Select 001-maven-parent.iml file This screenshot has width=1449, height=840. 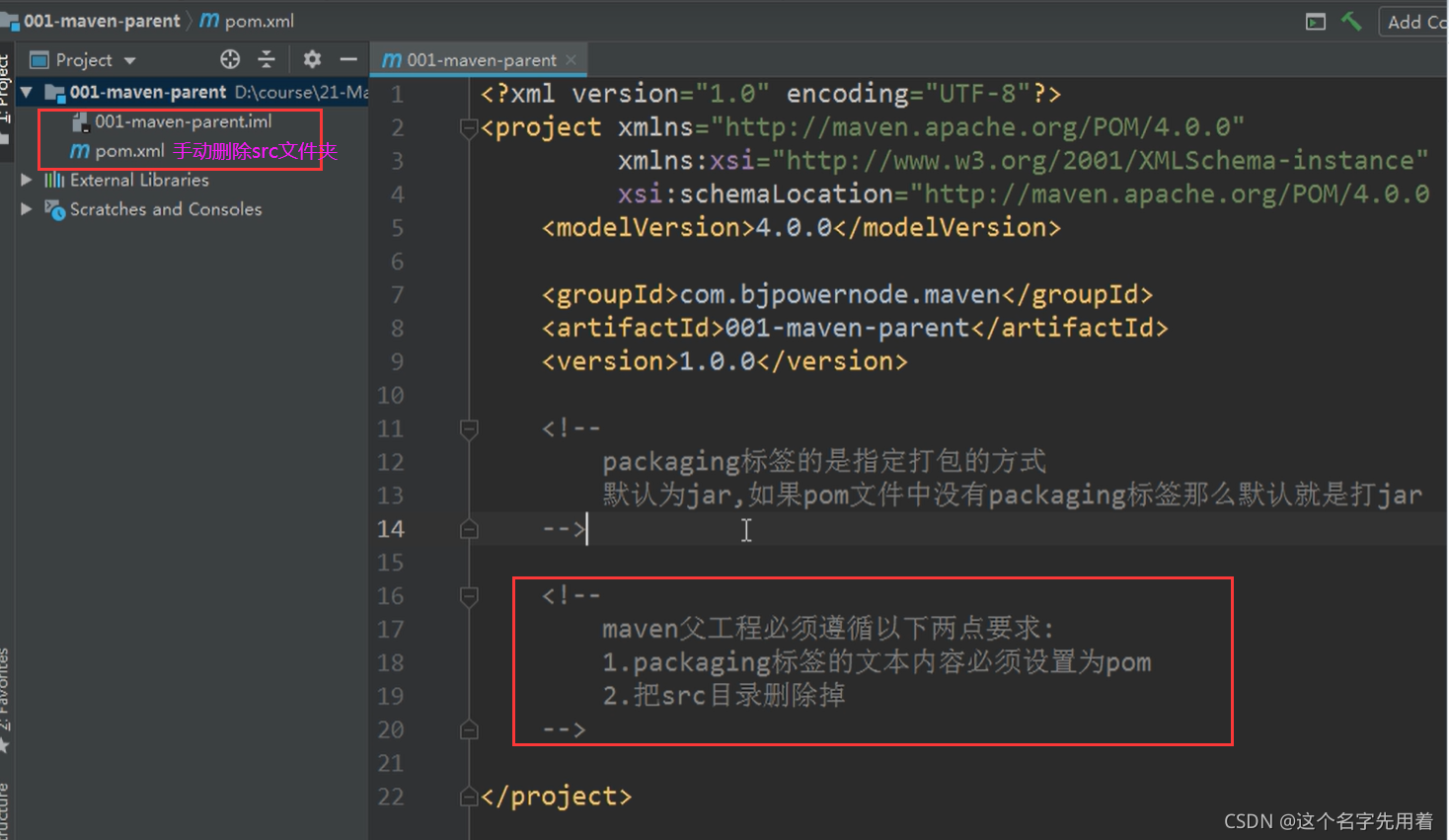183,121
